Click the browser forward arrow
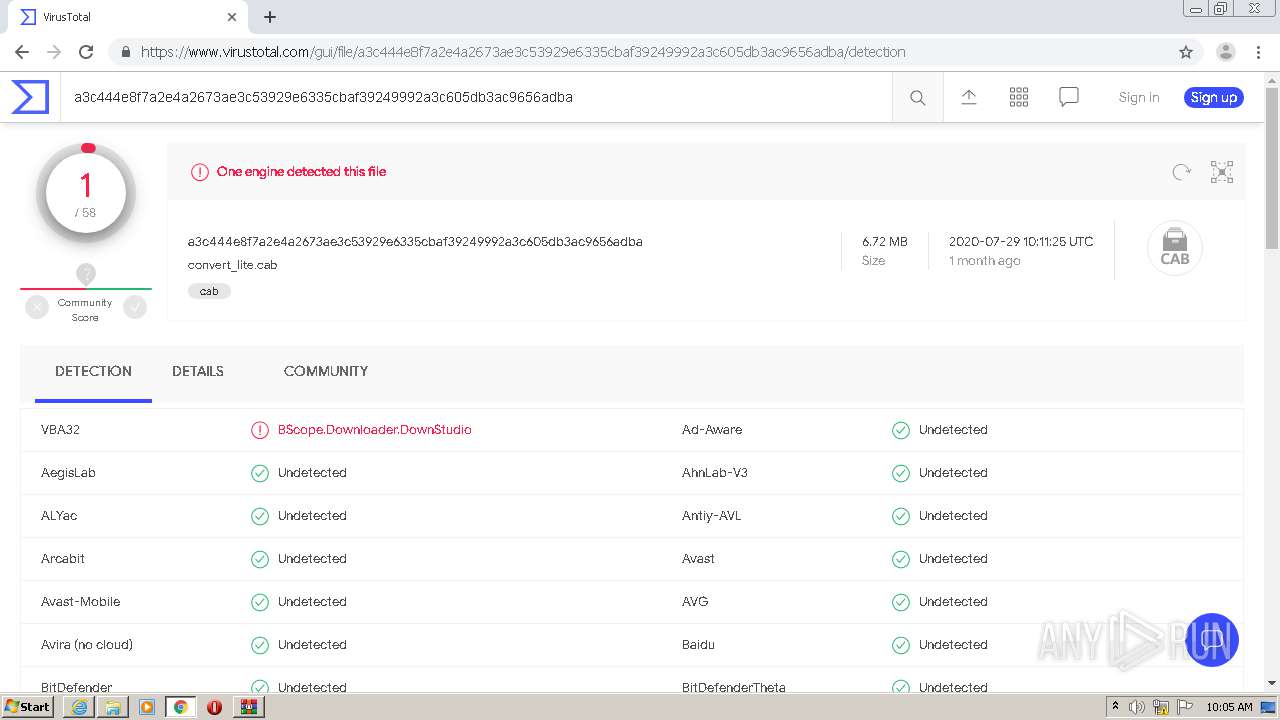 tap(54, 52)
